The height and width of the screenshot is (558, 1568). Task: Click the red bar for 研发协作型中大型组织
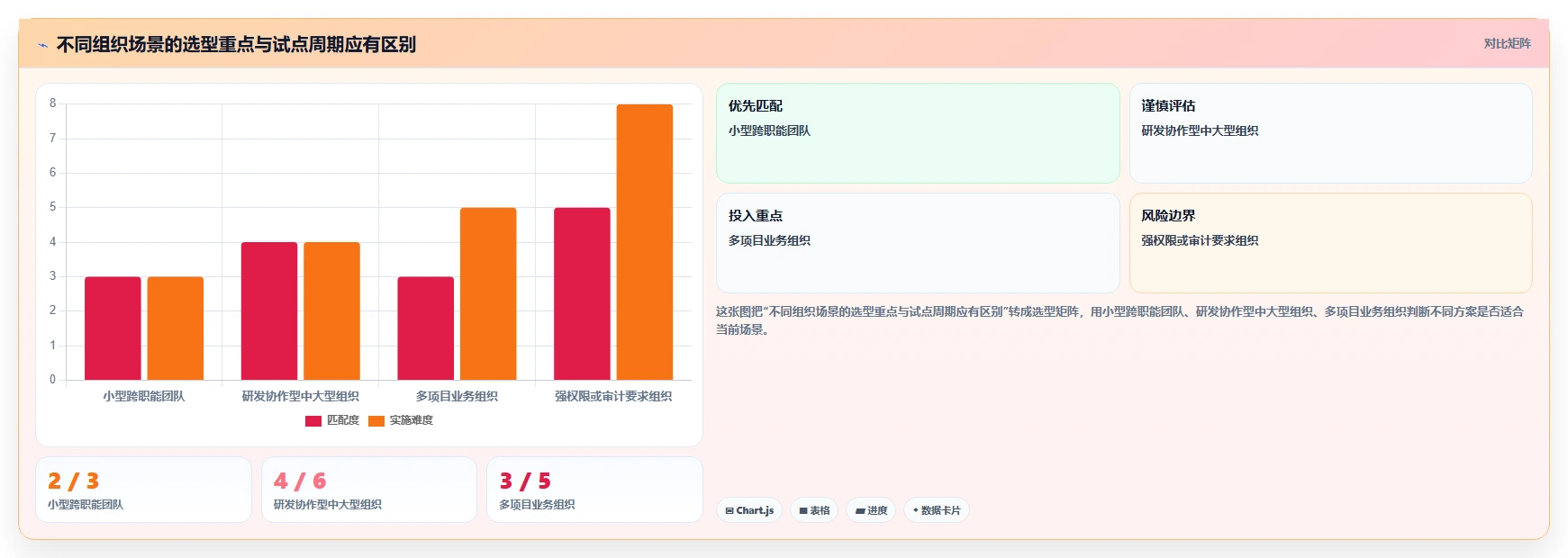point(269,310)
